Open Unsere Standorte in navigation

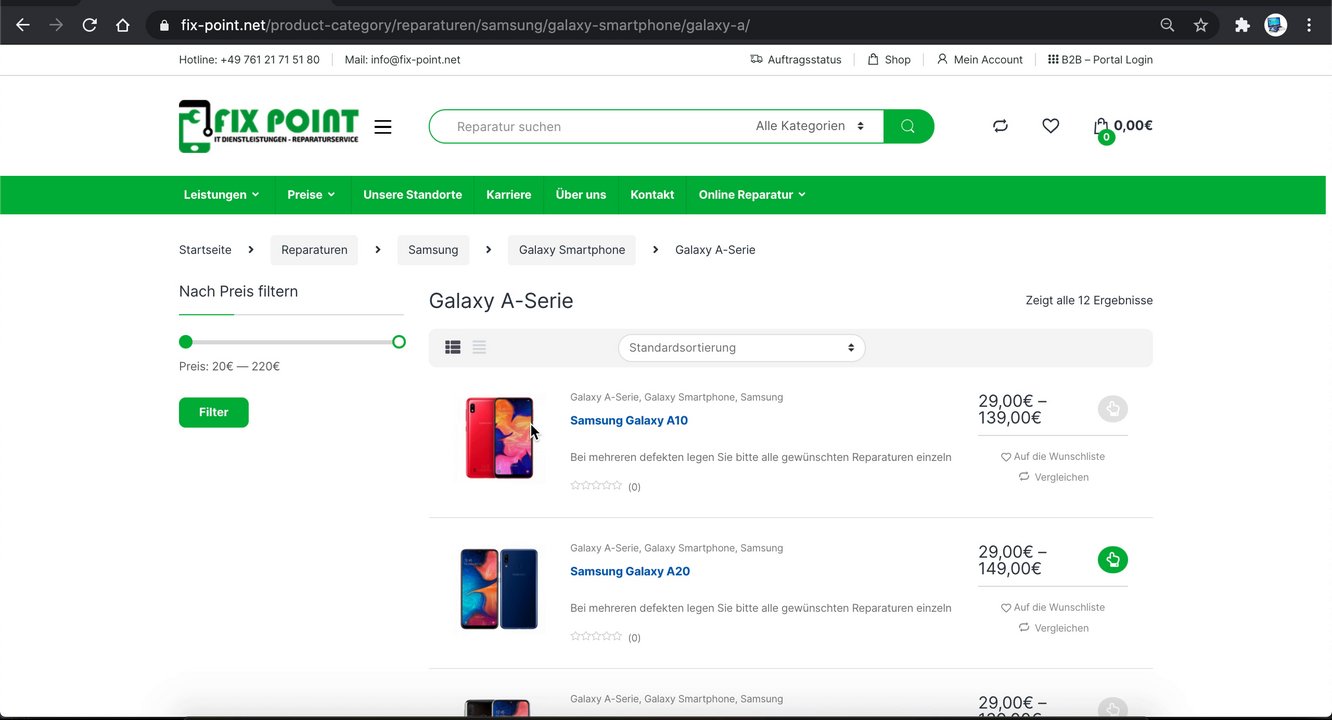click(412, 195)
